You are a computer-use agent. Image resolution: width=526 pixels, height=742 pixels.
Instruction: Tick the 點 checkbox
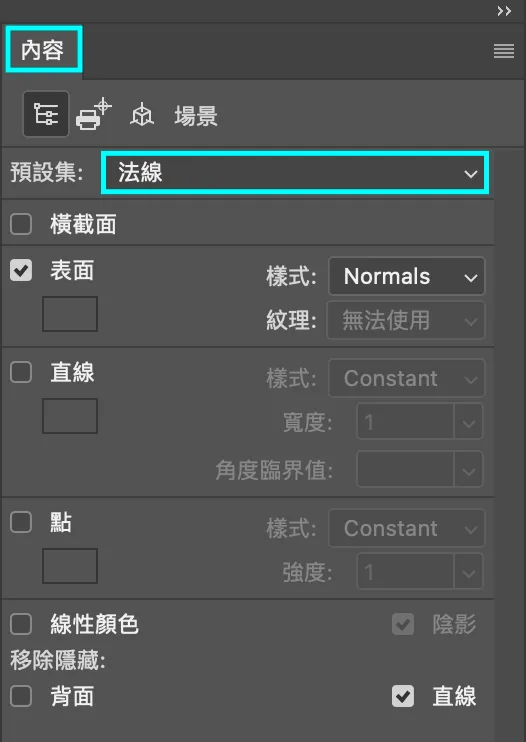pyautogui.click(x=21, y=522)
